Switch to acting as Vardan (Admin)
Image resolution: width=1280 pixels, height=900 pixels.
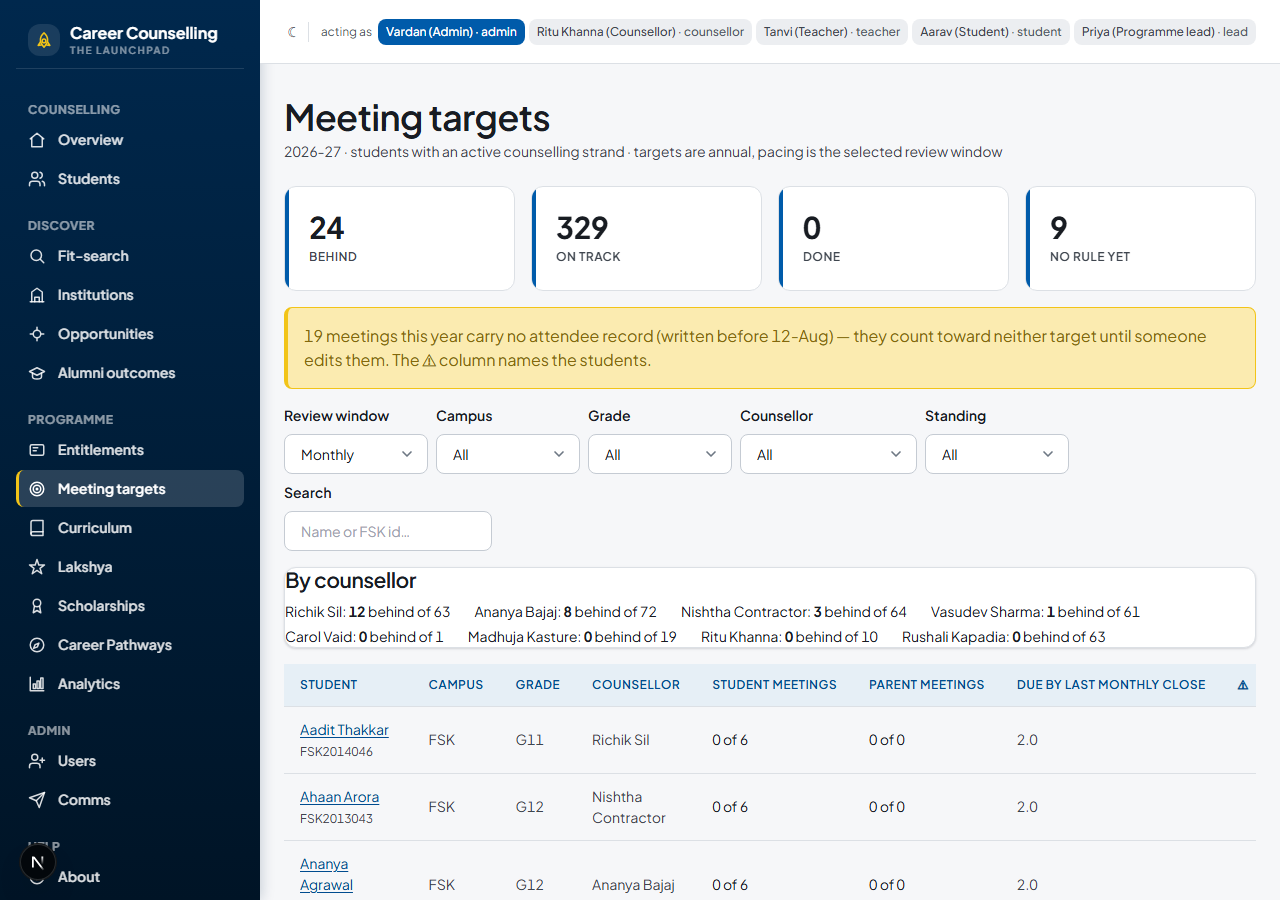tap(451, 32)
